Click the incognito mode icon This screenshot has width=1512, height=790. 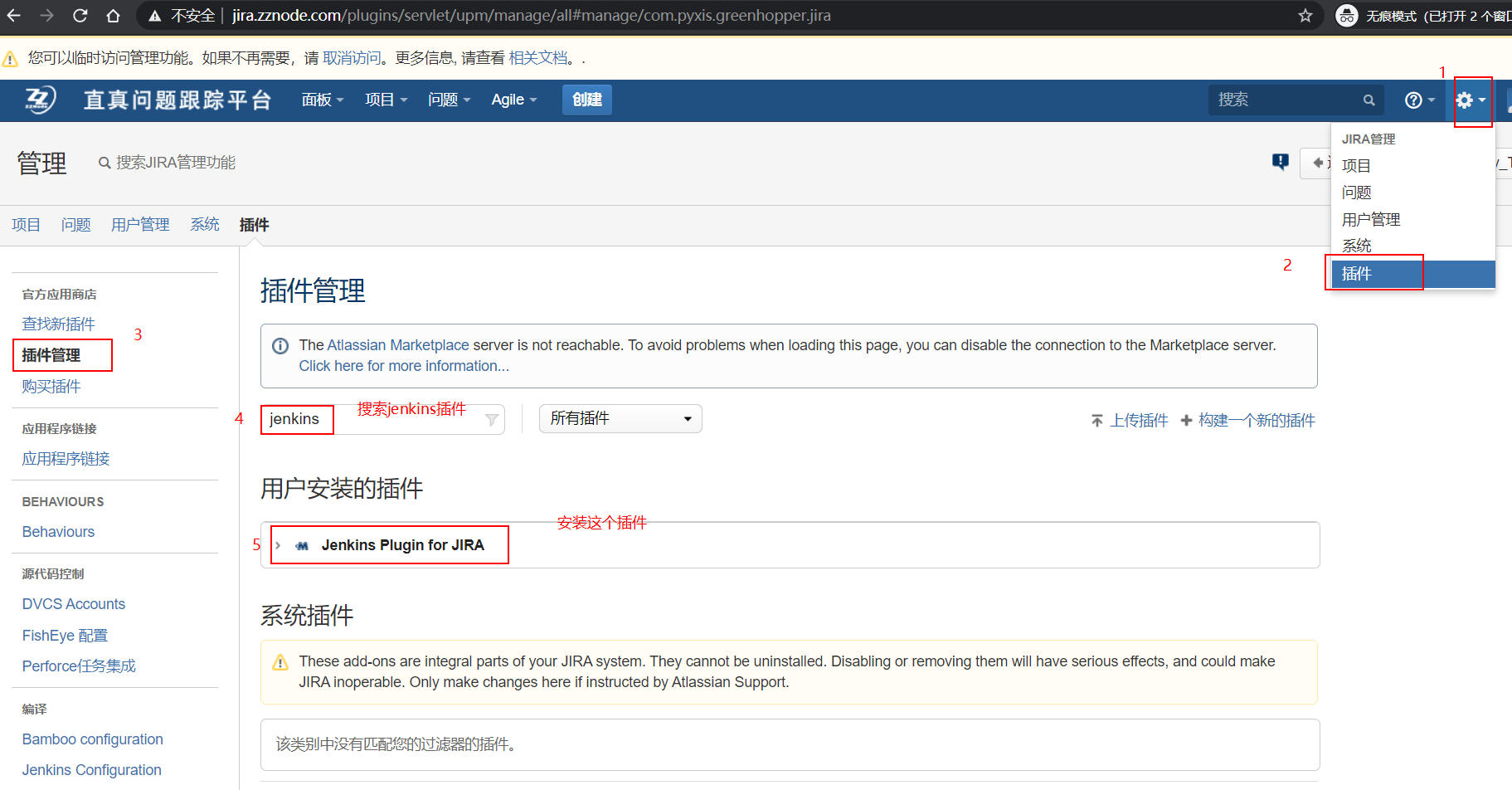point(1347,16)
